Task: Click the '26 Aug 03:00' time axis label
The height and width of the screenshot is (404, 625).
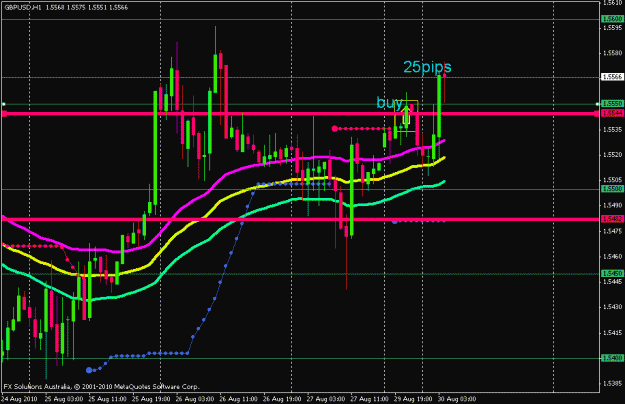Action: point(195,399)
